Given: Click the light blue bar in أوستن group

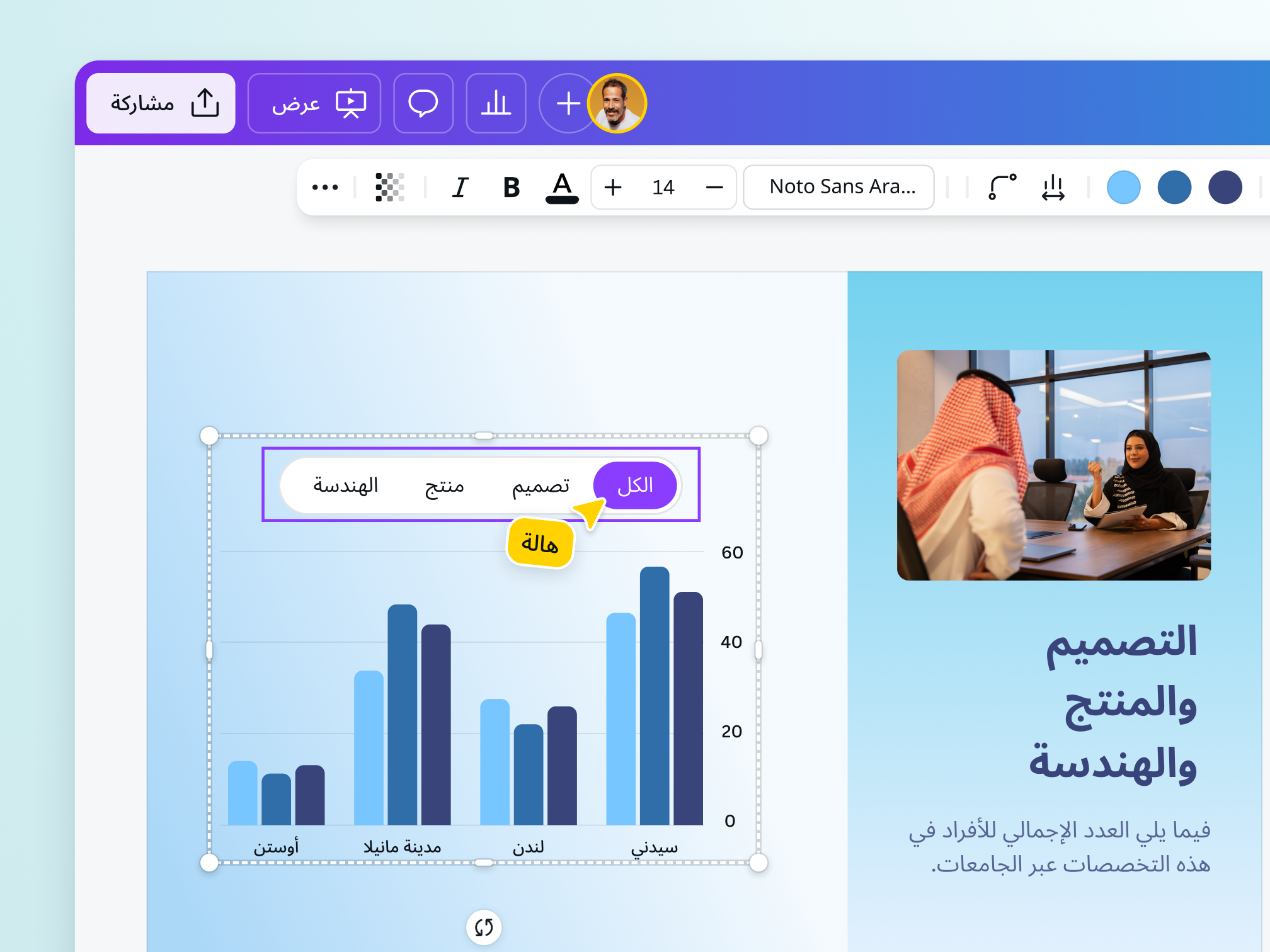Looking at the screenshot, I should pos(243,793).
